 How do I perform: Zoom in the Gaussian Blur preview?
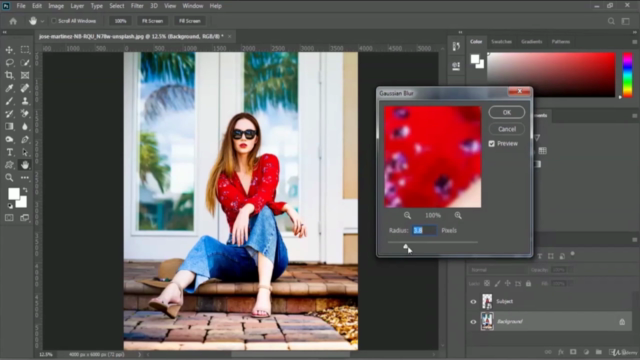(458, 216)
